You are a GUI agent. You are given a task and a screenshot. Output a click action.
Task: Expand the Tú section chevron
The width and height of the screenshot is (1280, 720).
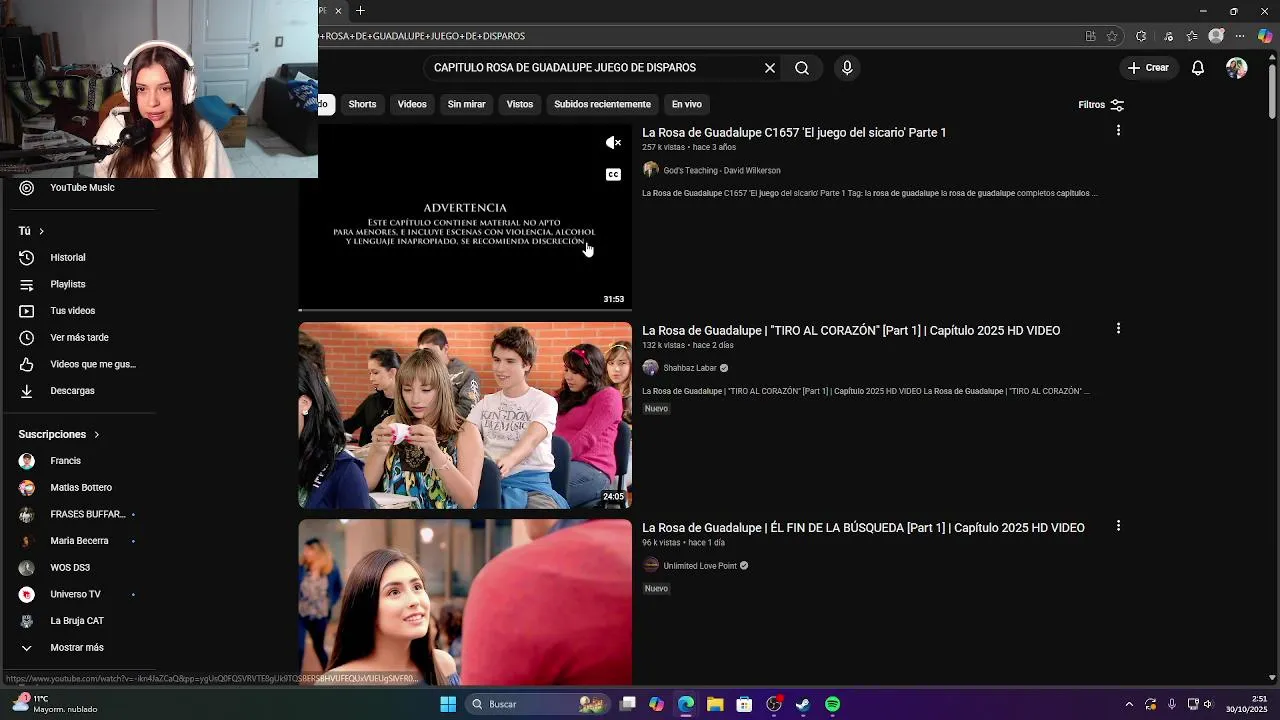[x=41, y=231]
